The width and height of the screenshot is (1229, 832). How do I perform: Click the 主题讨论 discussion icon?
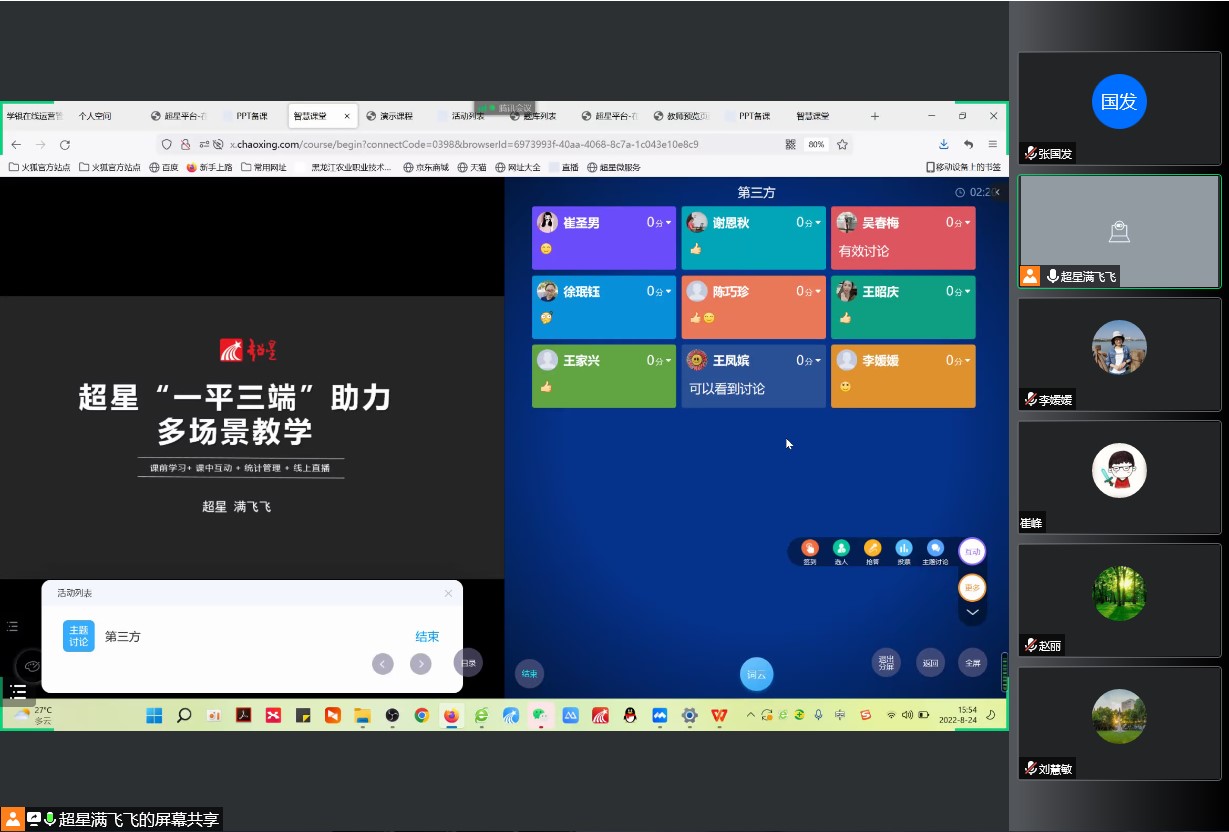point(935,549)
